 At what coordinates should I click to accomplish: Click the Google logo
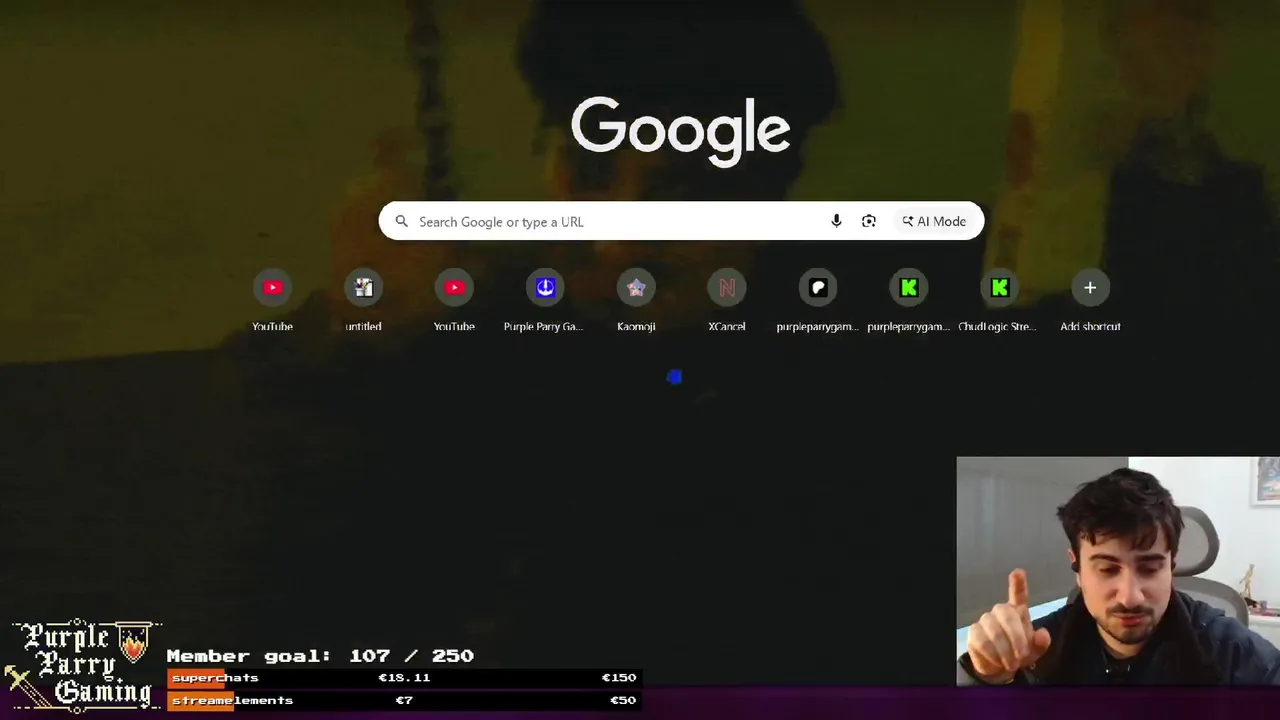681,130
